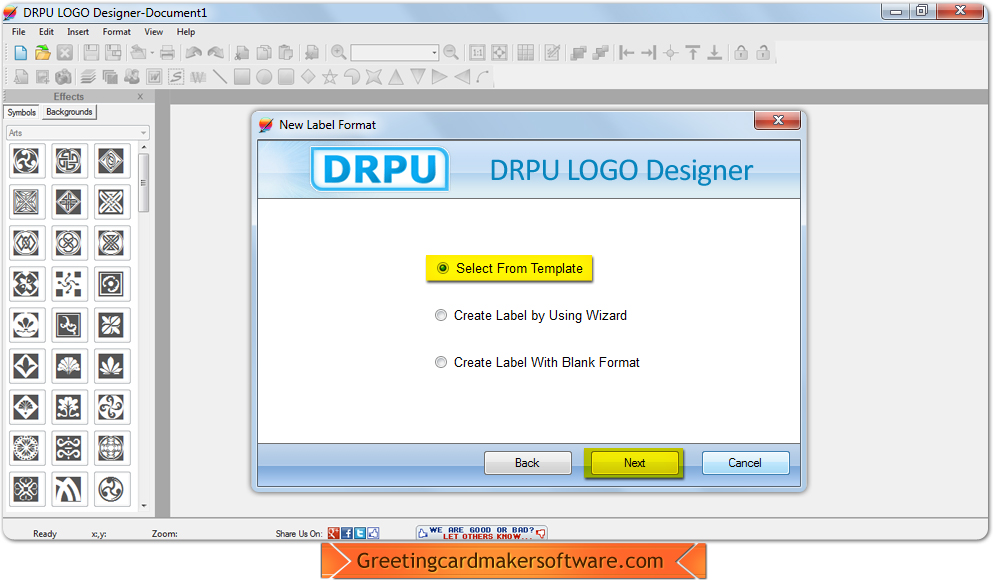Click the Facebook share icon

click(x=347, y=533)
